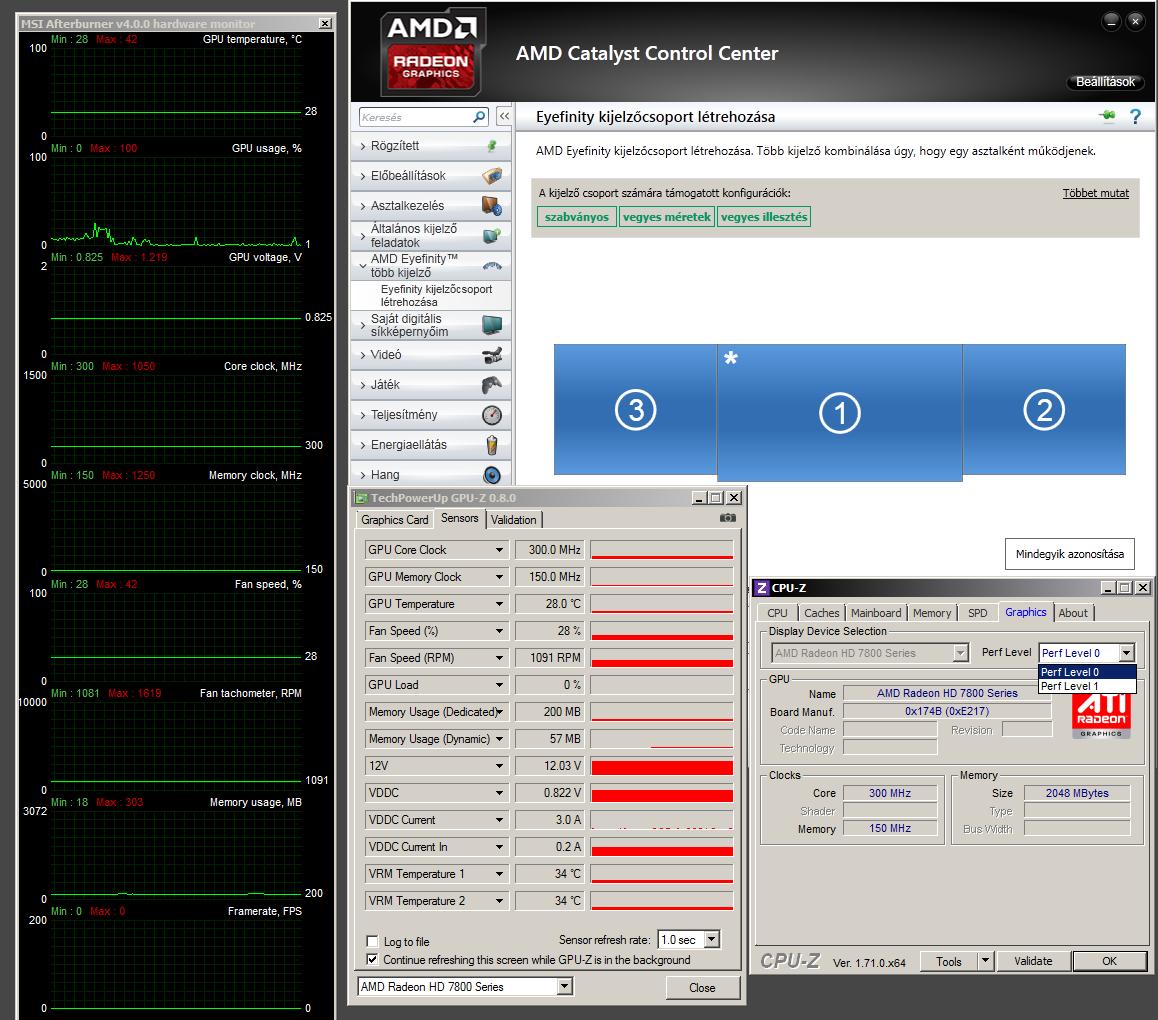Open GPU Temperature sensor dropdown
Image resolution: width=1158 pixels, height=1020 pixels.
click(499, 604)
